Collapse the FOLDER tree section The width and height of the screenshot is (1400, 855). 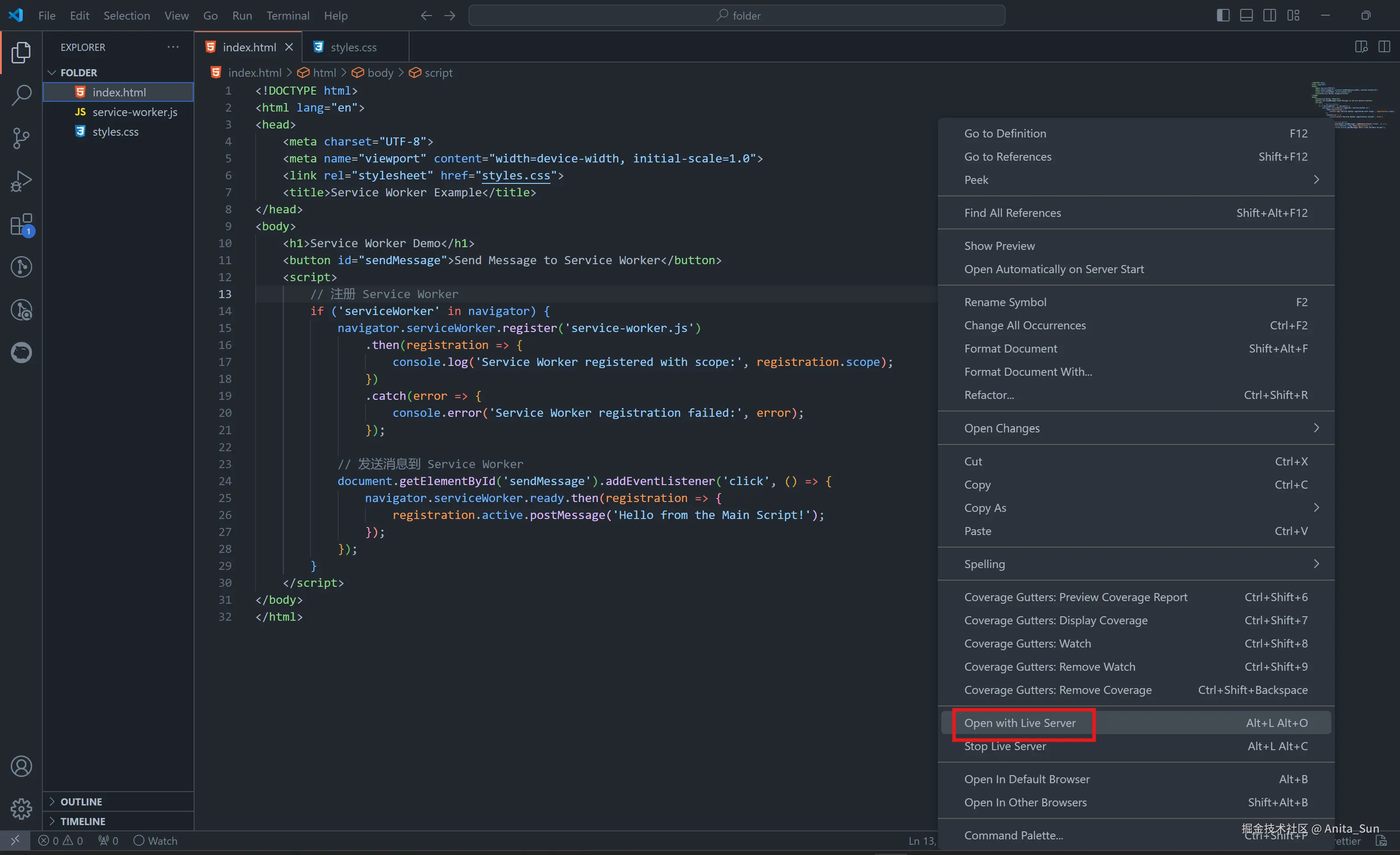click(79, 72)
